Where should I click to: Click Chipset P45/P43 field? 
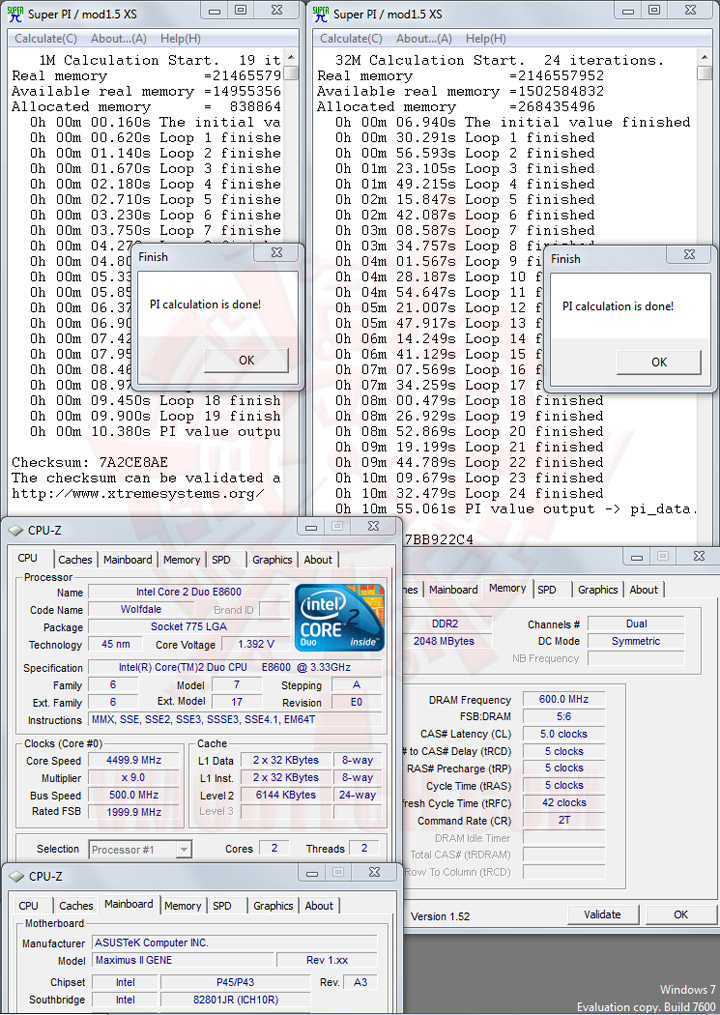click(235, 983)
